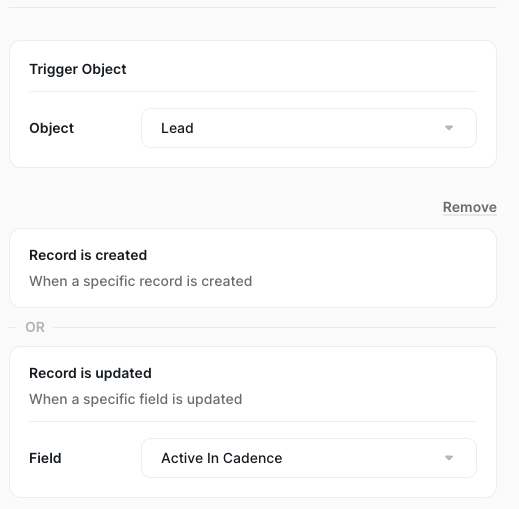Click the divider line above Field row
519x509 pixels.
(253, 421)
